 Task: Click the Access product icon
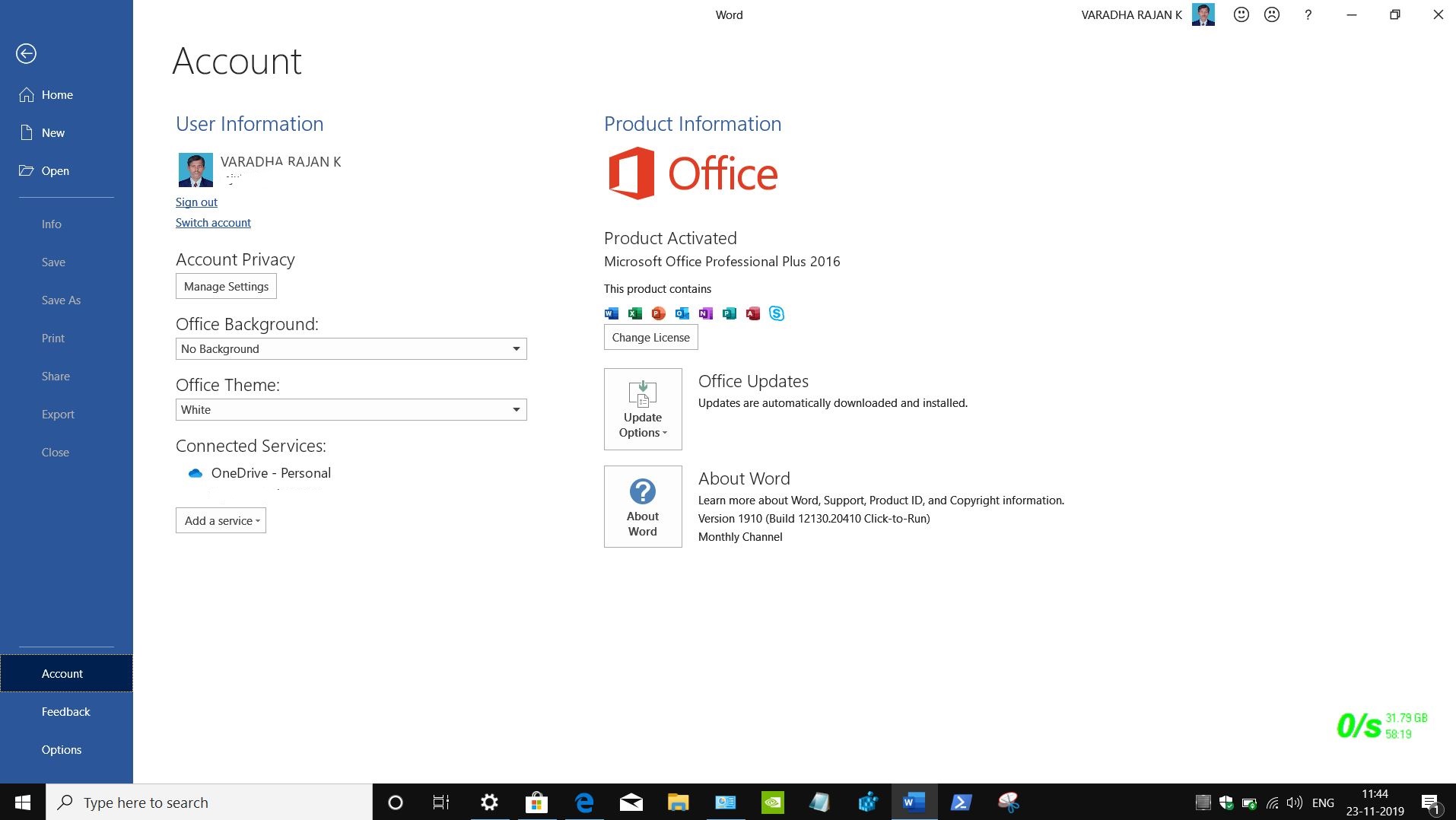click(753, 313)
